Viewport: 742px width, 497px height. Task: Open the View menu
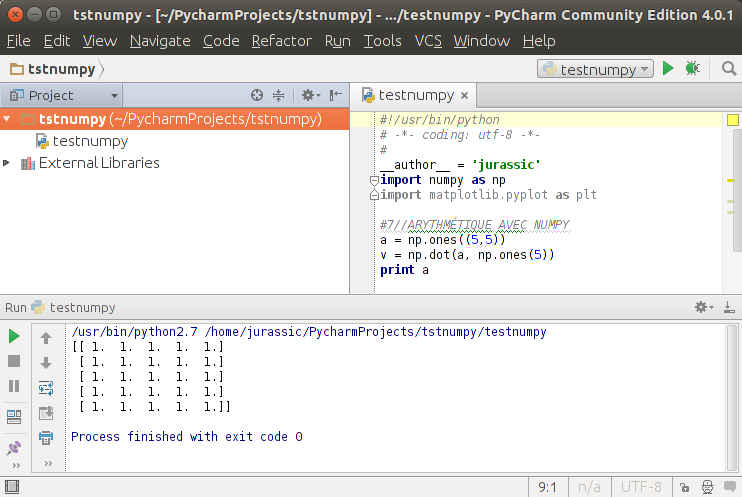pyautogui.click(x=100, y=41)
